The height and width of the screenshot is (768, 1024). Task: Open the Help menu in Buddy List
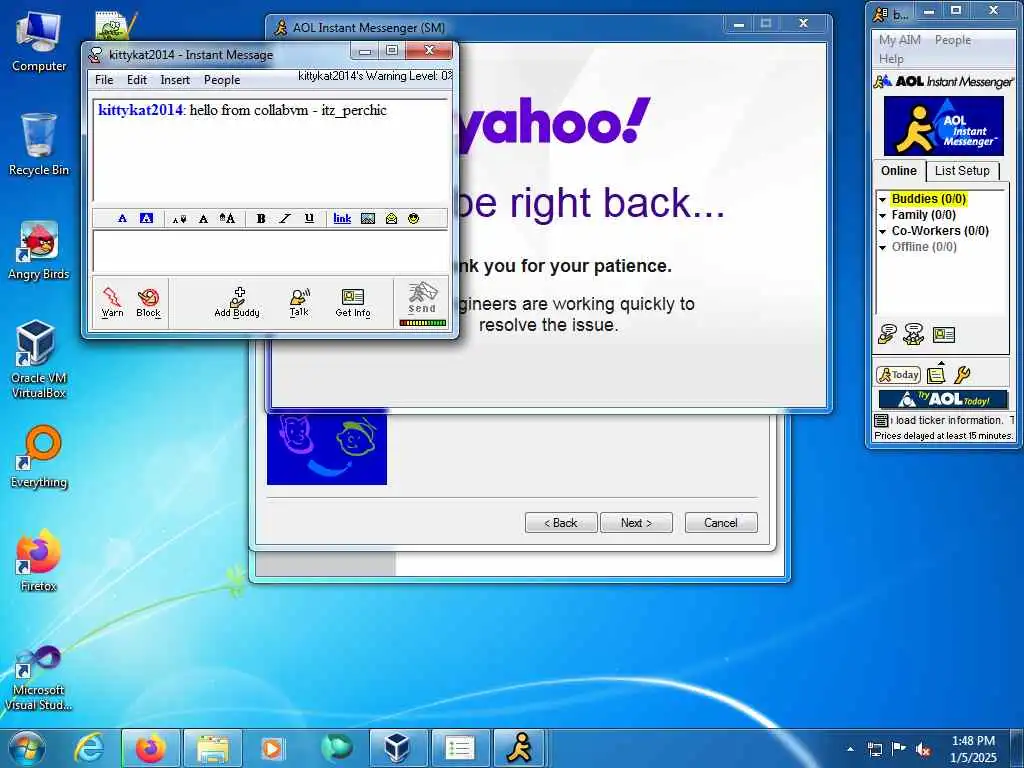click(891, 59)
